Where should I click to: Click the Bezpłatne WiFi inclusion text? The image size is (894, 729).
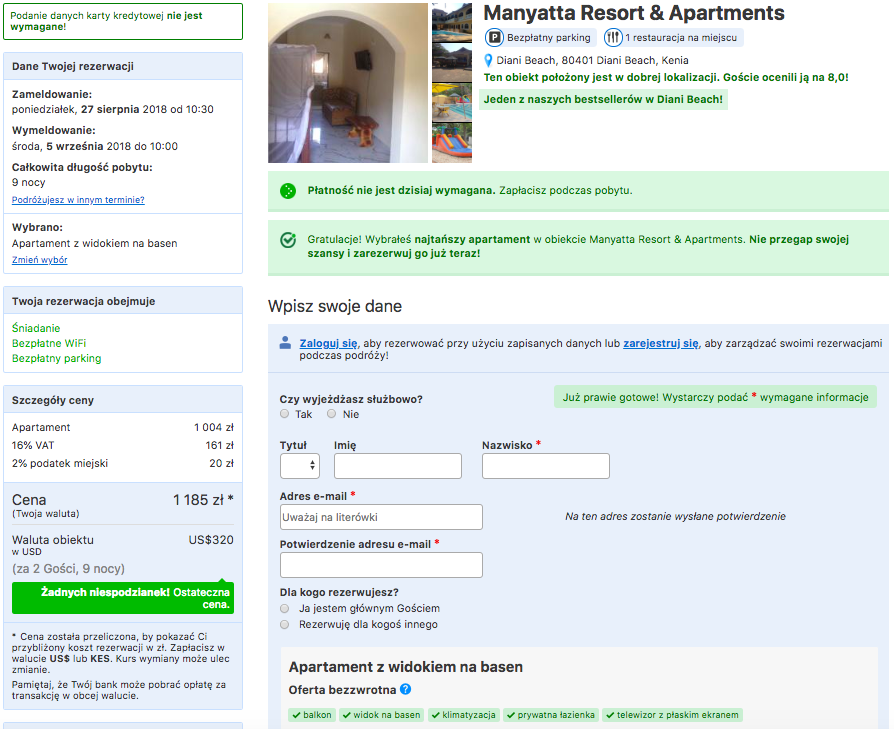coord(49,343)
